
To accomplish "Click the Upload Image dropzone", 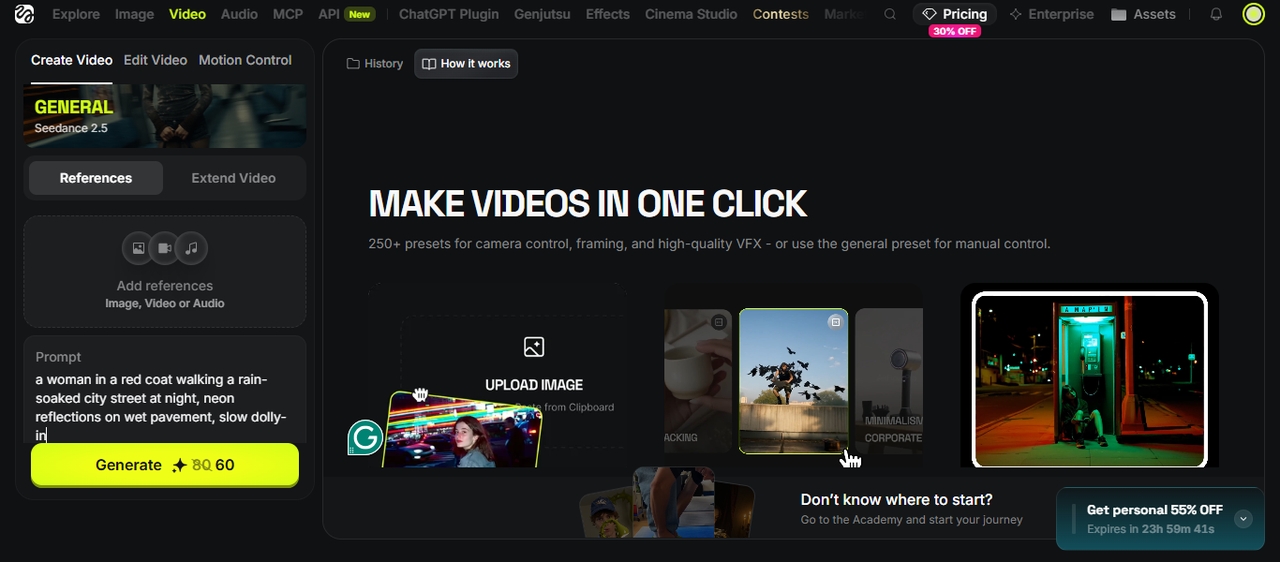I will click(516, 382).
